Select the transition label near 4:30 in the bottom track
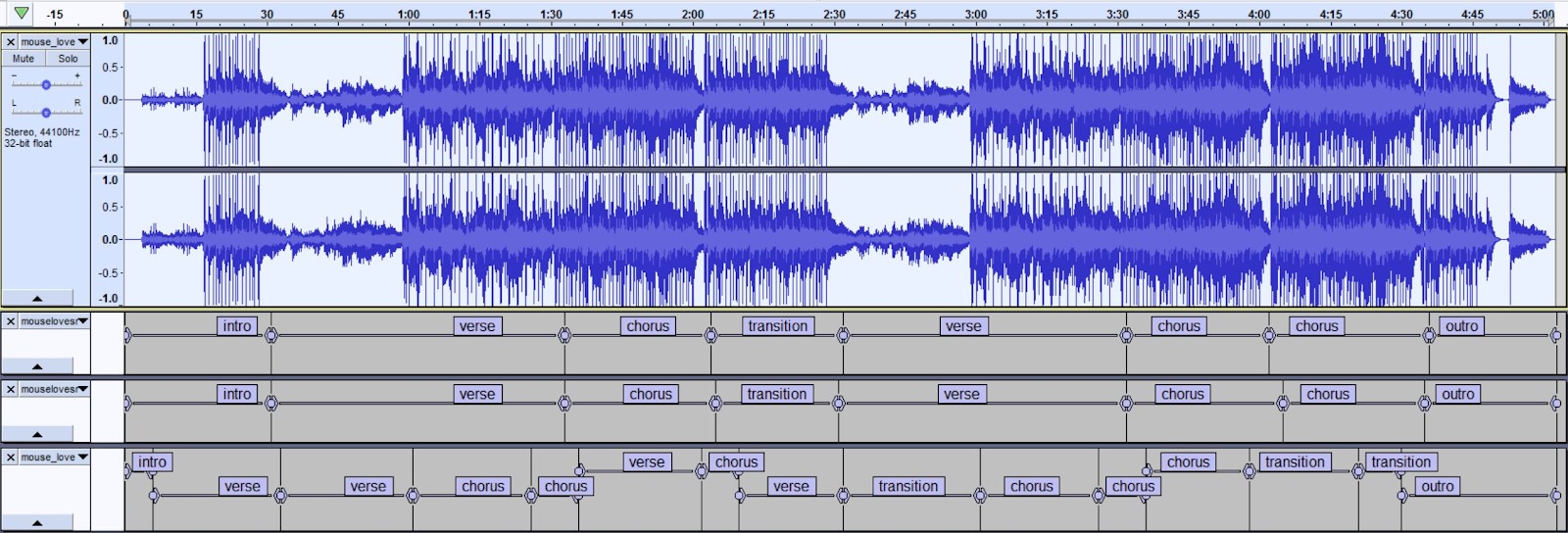The image size is (1568, 533). pyautogui.click(x=1401, y=461)
